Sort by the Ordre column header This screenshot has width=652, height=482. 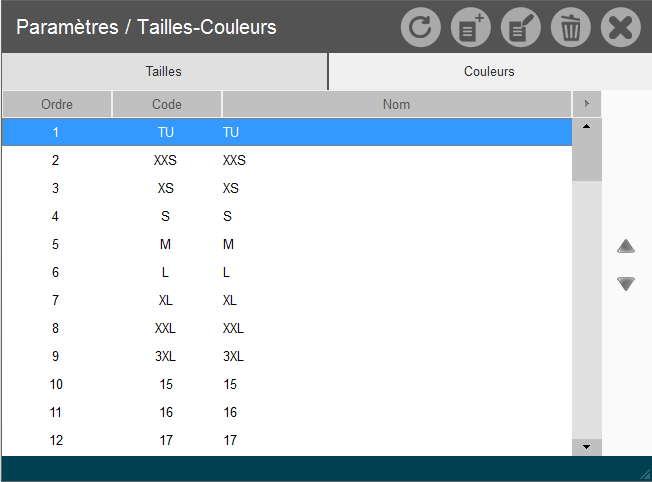tap(57, 104)
